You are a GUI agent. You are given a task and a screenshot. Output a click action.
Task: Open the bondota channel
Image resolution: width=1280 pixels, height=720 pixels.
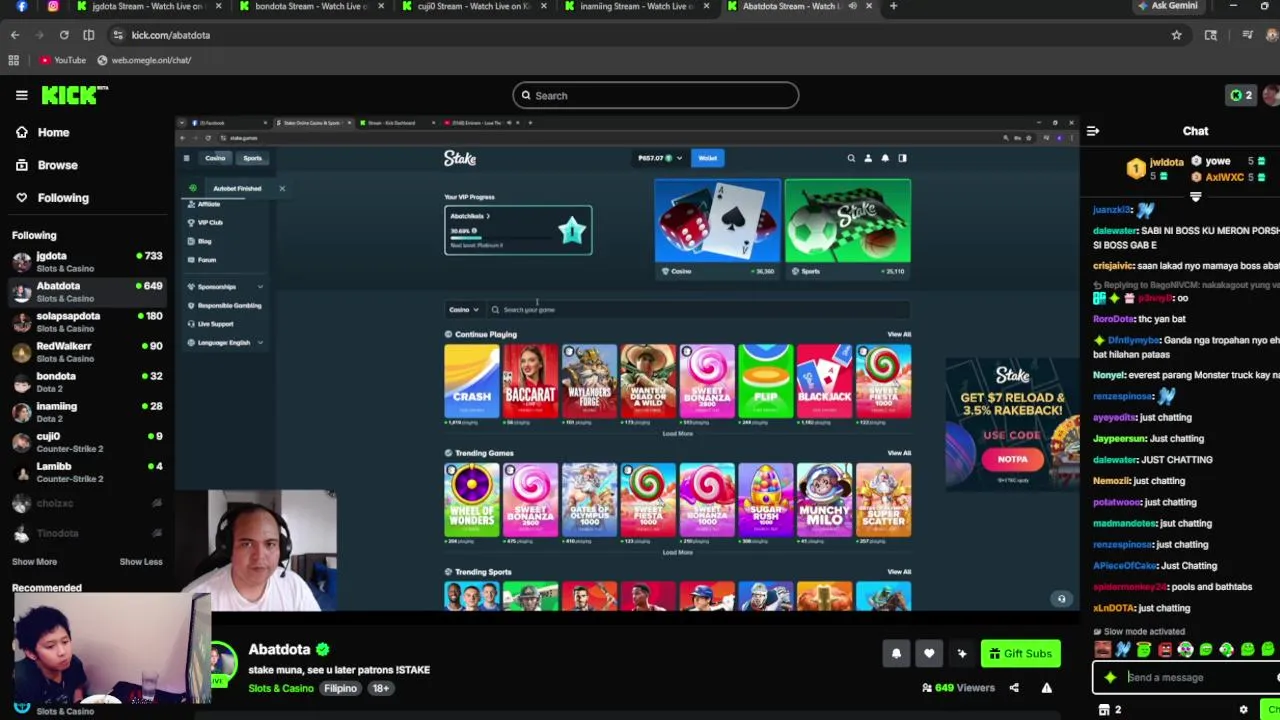coord(87,382)
